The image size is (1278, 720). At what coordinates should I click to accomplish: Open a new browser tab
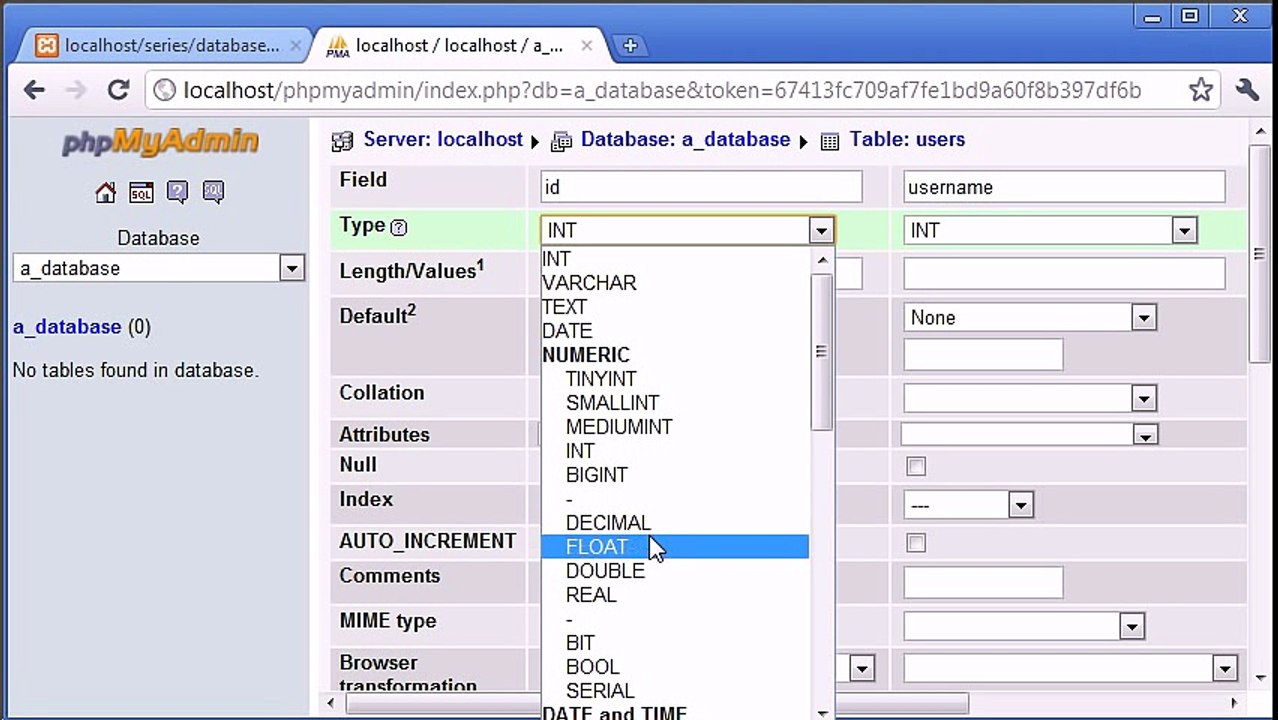click(630, 45)
